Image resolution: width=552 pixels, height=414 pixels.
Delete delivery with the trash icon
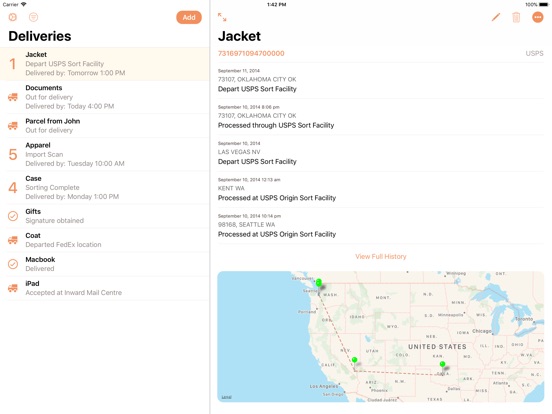pos(516,17)
